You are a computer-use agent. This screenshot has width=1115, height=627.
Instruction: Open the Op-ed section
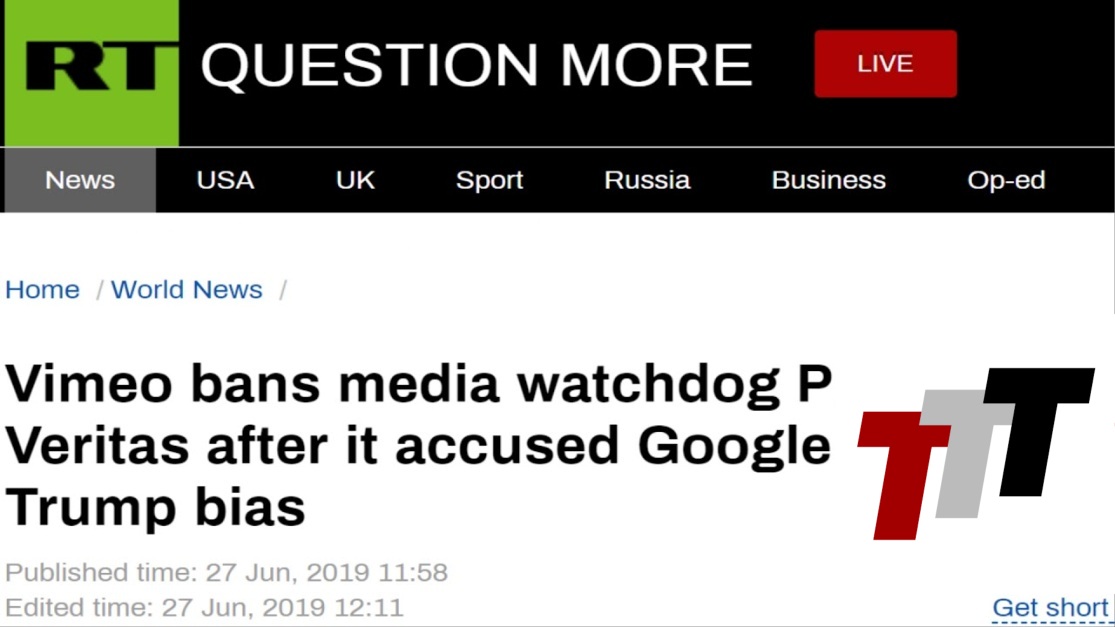pos(1006,180)
